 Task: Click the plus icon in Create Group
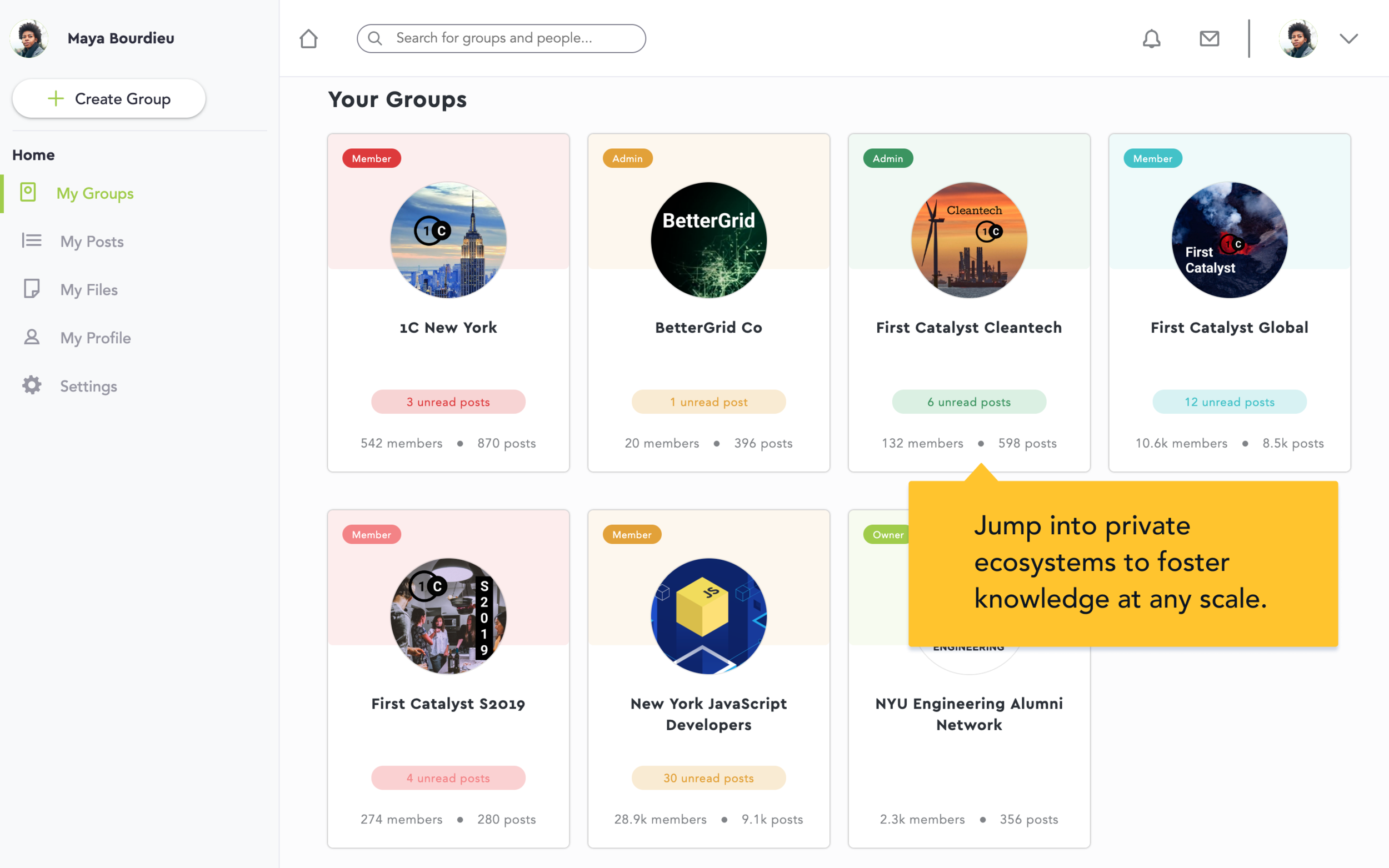coord(56,99)
